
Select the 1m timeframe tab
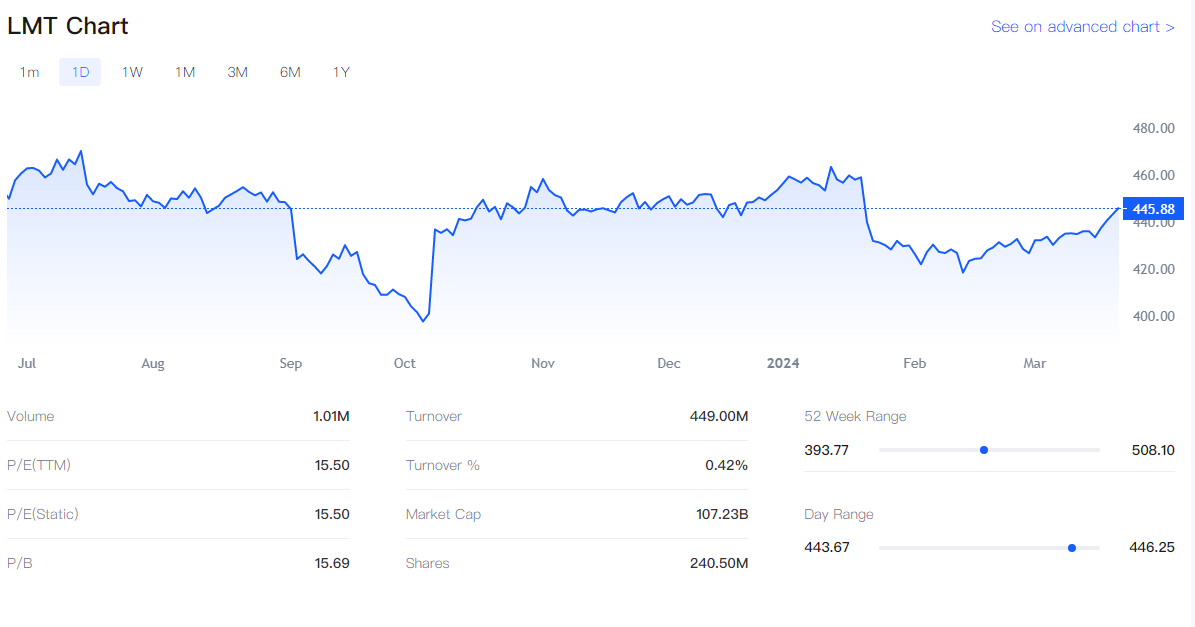30,72
